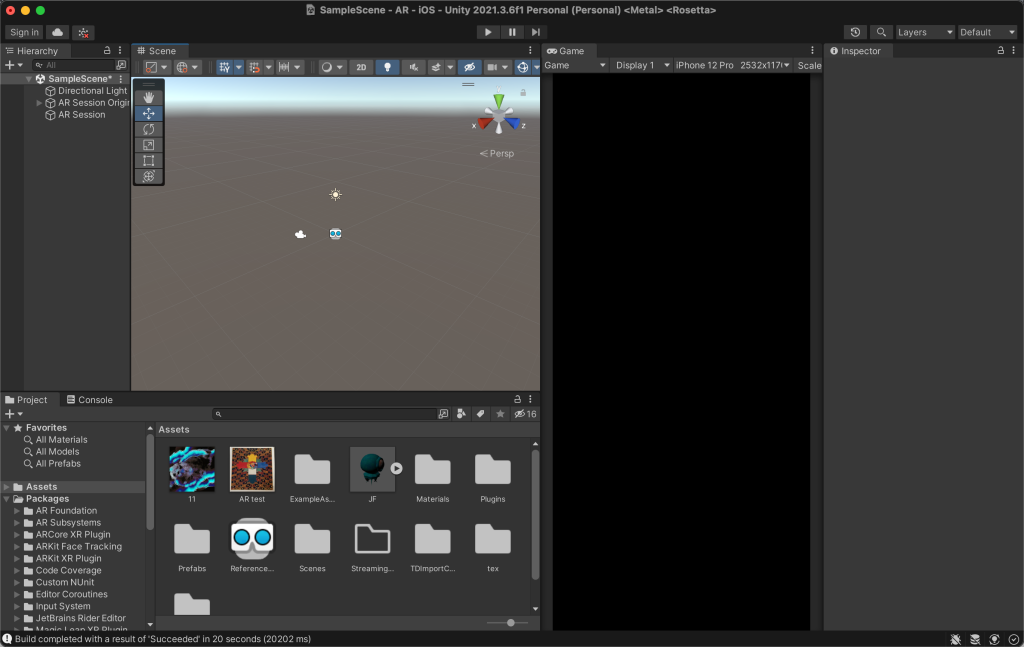Open undo history in top toolbar
1024x647 pixels.
855,32
